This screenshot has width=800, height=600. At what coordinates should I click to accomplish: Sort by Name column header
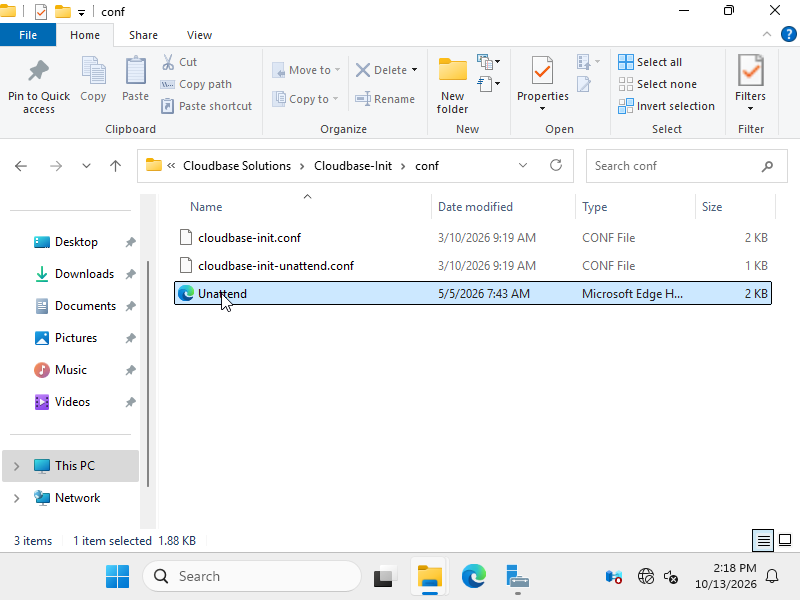[206, 207]
